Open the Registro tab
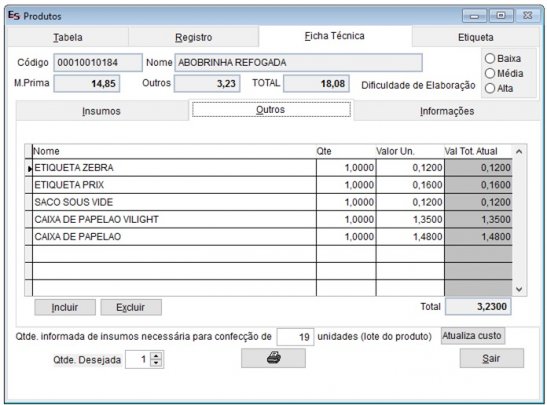Viewport: 547px width, 405px height. click(194, 37)
